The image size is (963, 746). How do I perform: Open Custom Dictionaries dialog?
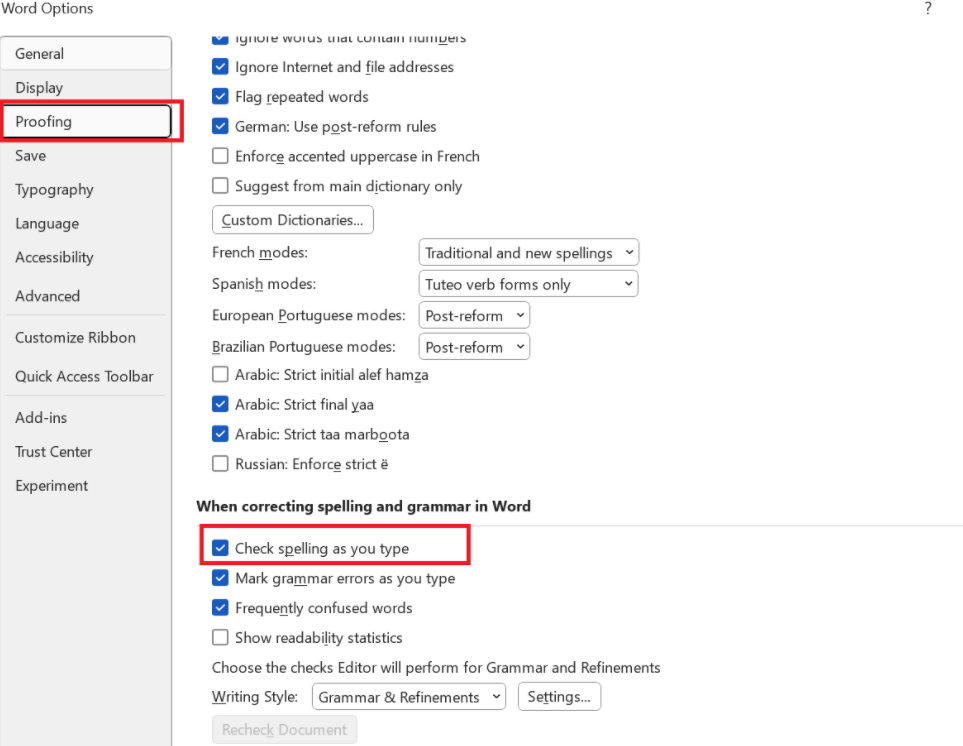(x=292, y=219)
